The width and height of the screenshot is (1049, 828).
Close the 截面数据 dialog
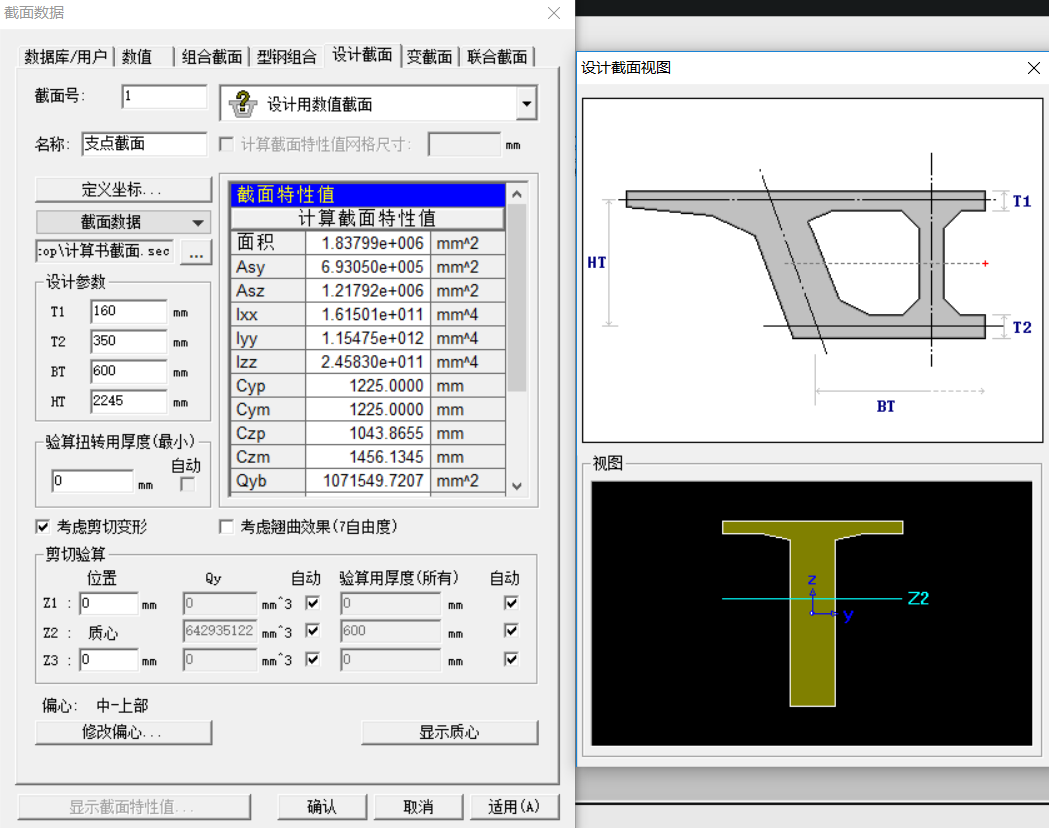553,13
